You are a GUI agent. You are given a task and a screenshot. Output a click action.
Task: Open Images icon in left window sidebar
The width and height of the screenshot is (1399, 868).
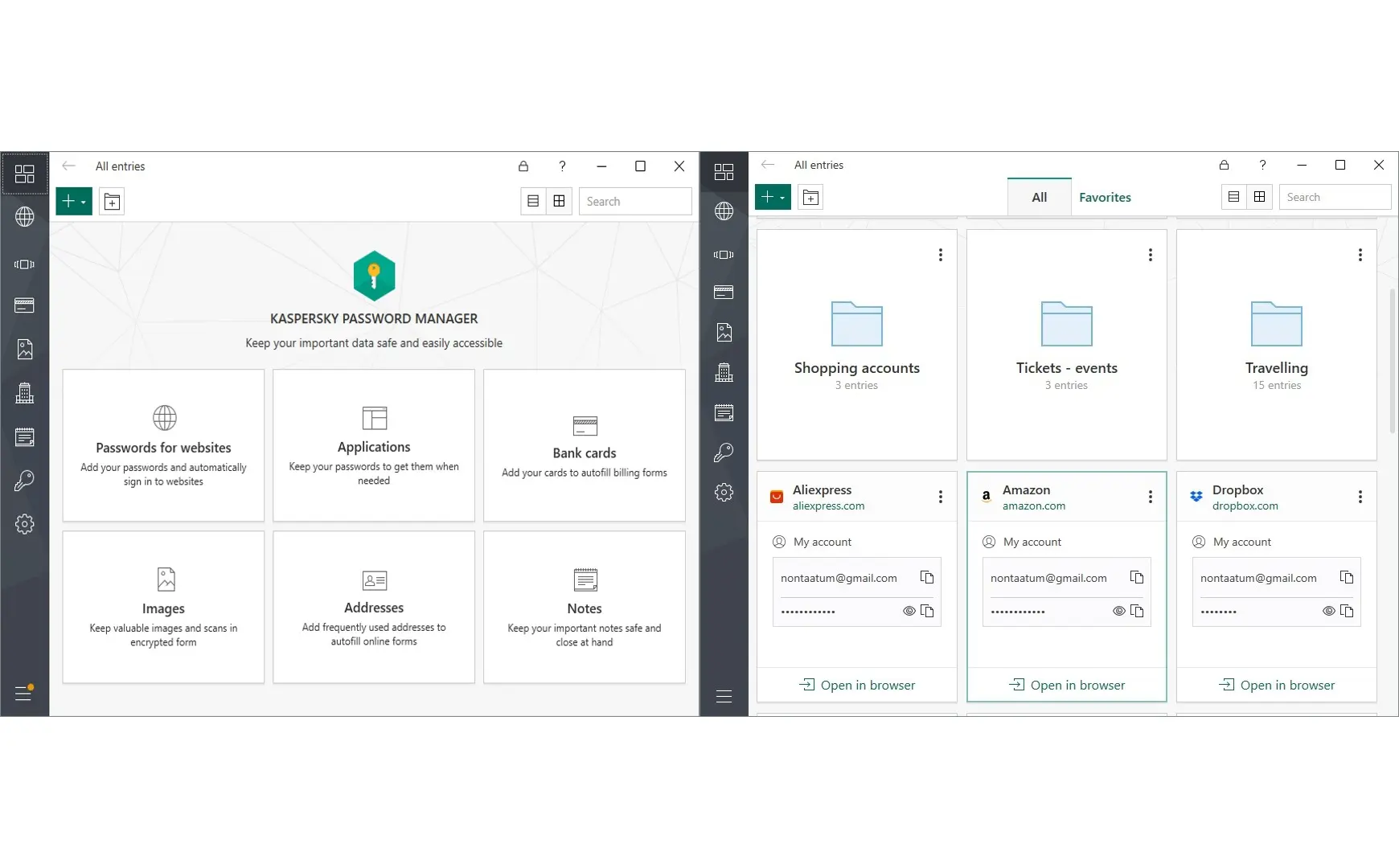tap(25, 349)
